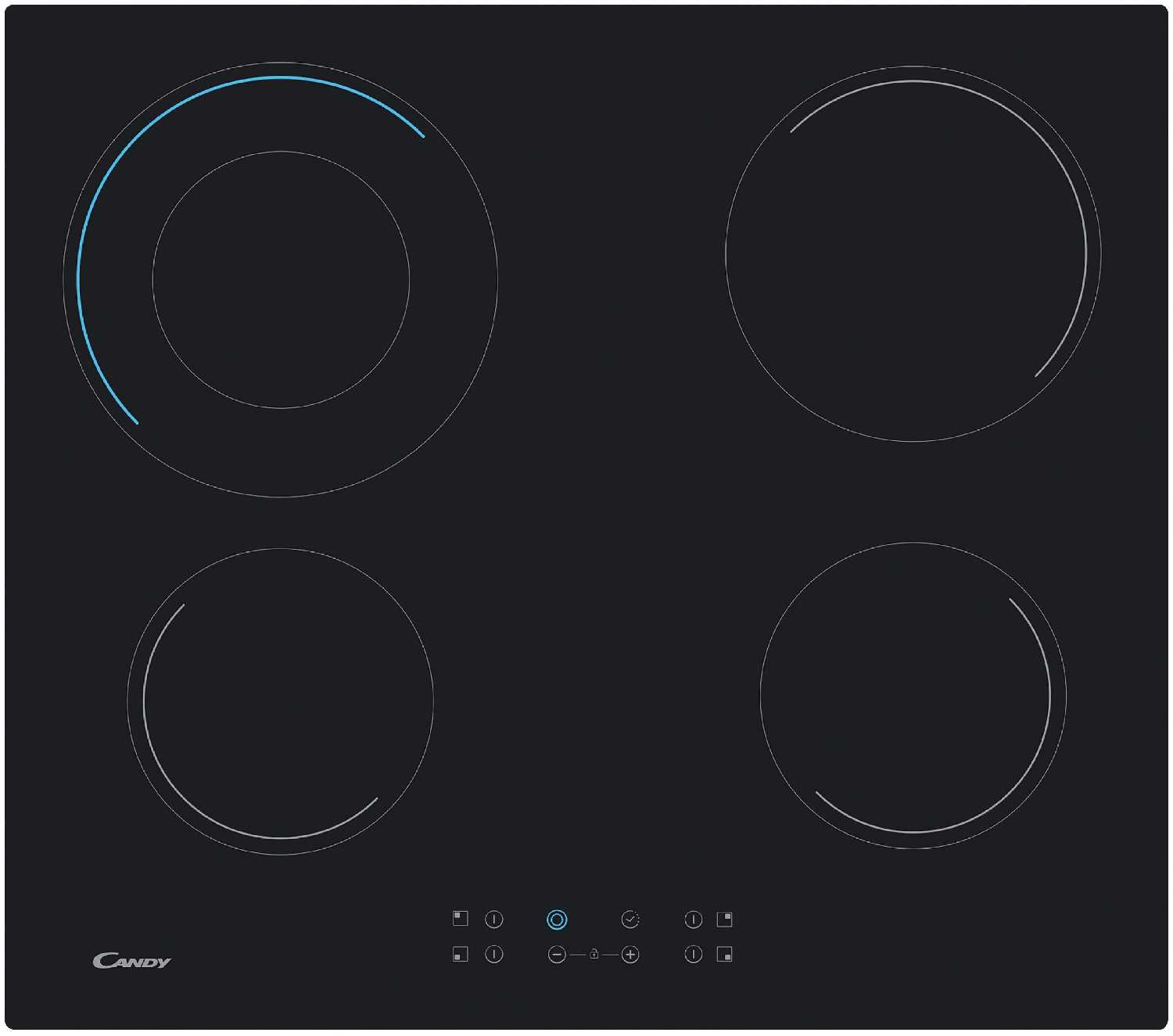Toggle the bottom-left zone power button

[x=494, y=954]
